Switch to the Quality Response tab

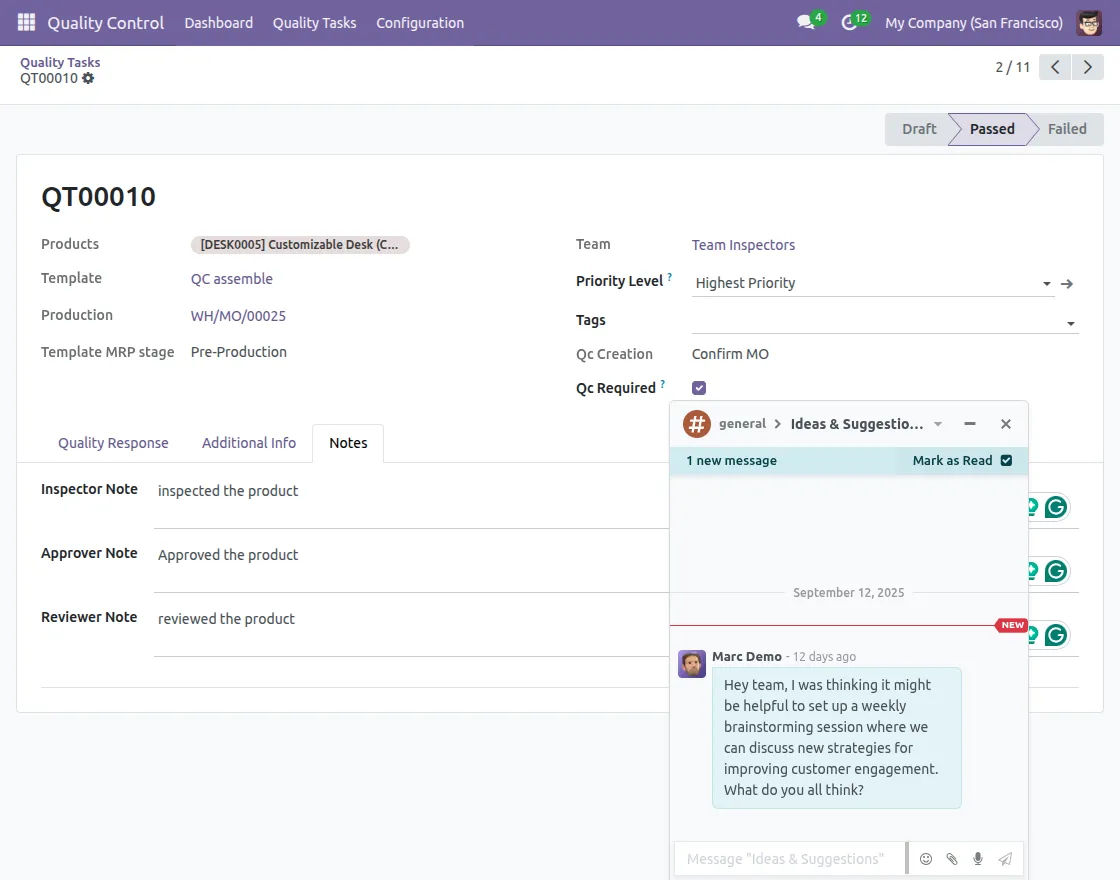[x=113, y=443]
